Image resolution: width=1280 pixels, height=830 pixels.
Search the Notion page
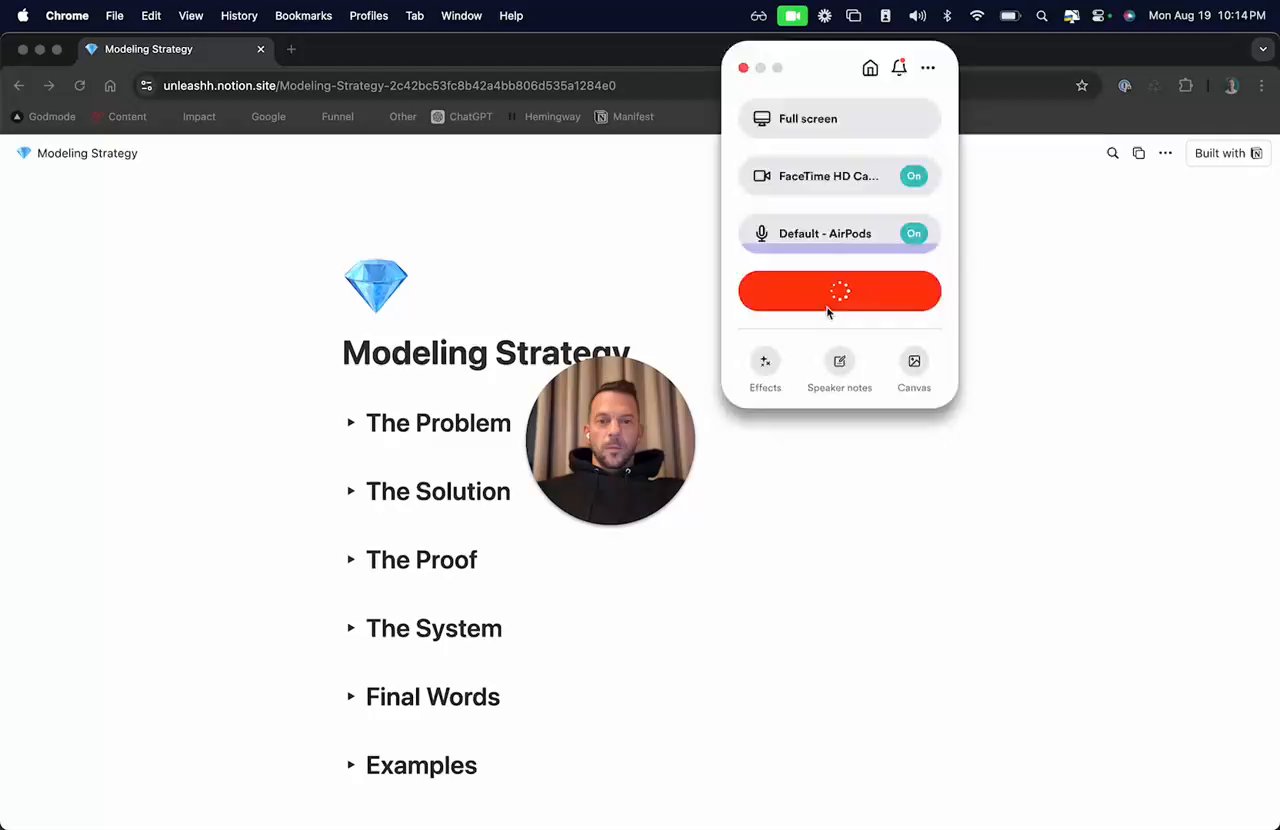[x=1112, y=153]
